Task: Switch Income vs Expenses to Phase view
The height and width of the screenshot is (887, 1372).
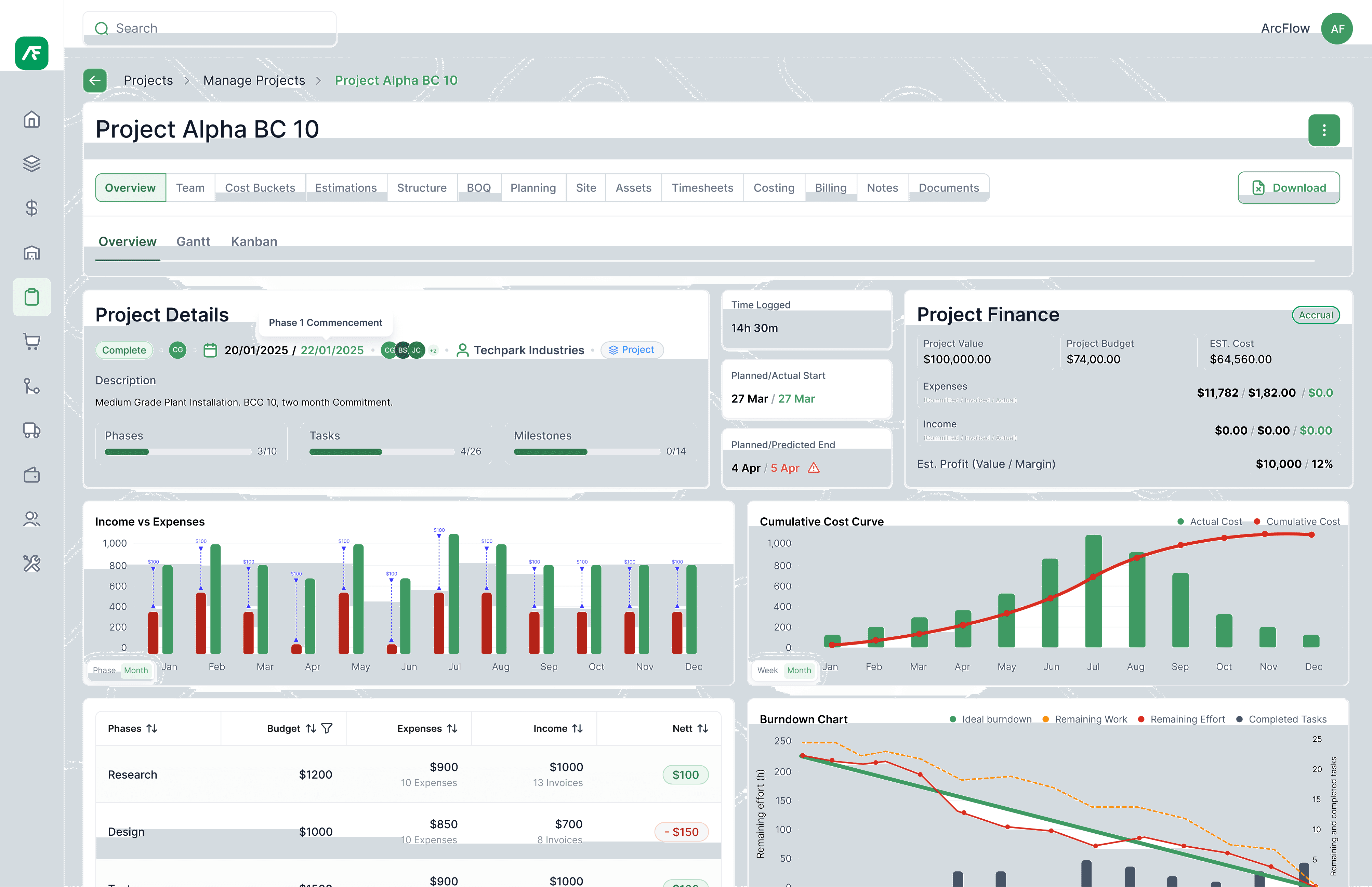Action: tap(104, 670)
